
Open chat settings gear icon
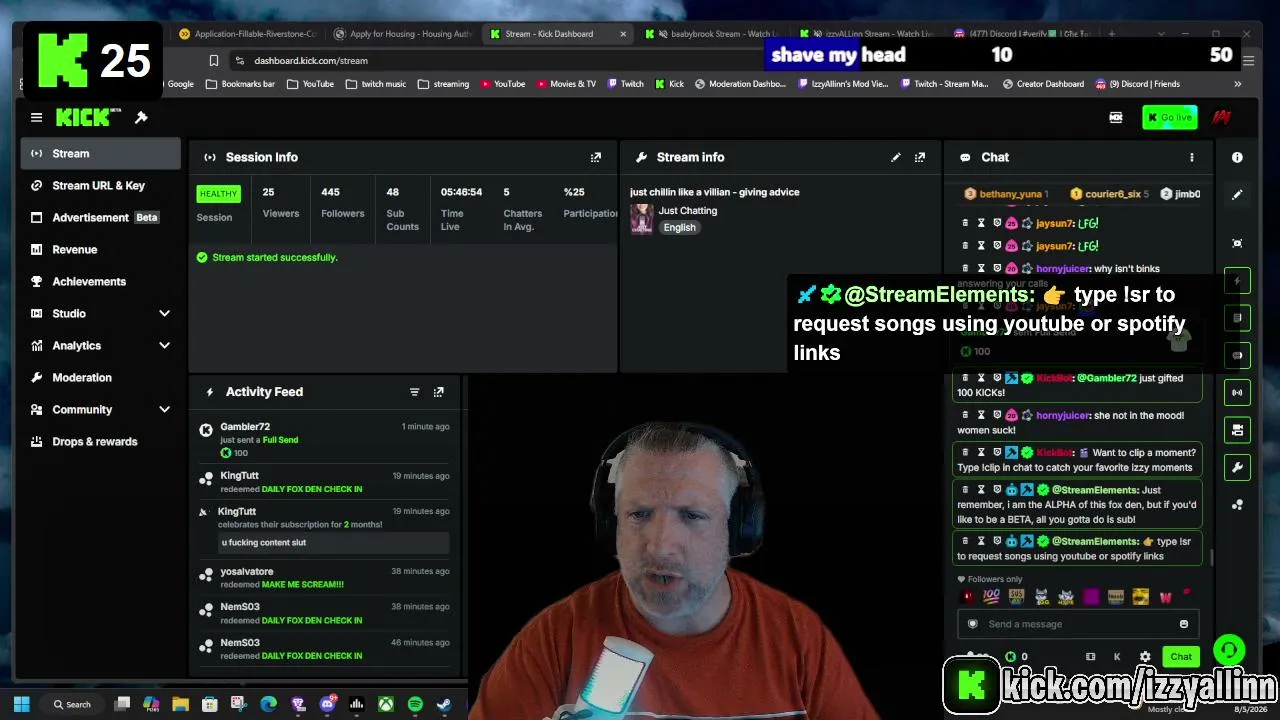click(x=1145, y=657)
